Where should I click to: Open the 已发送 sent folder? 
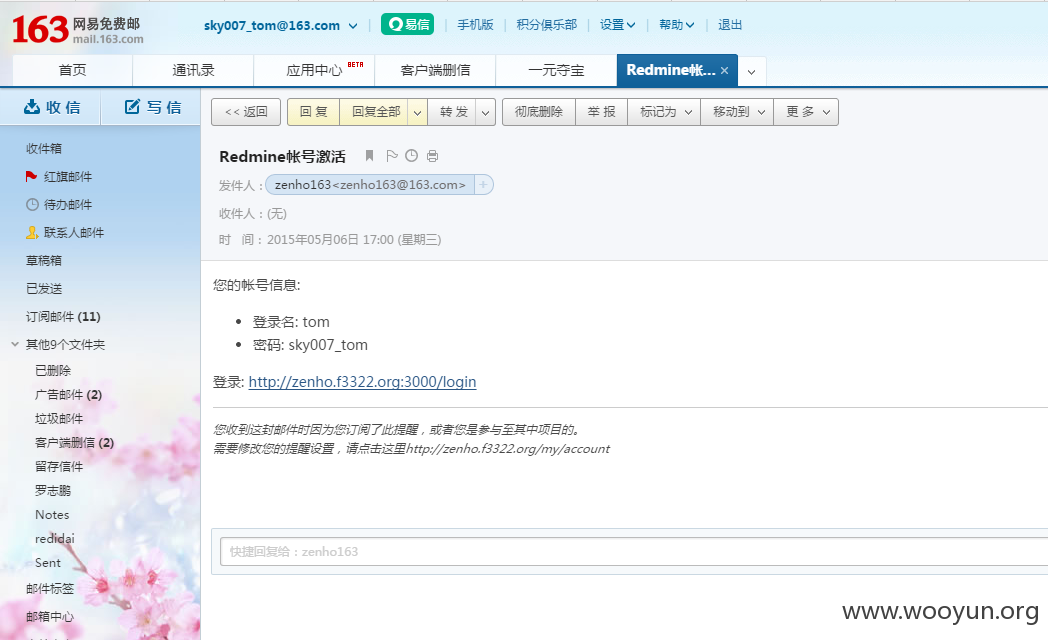click(43, 289)
